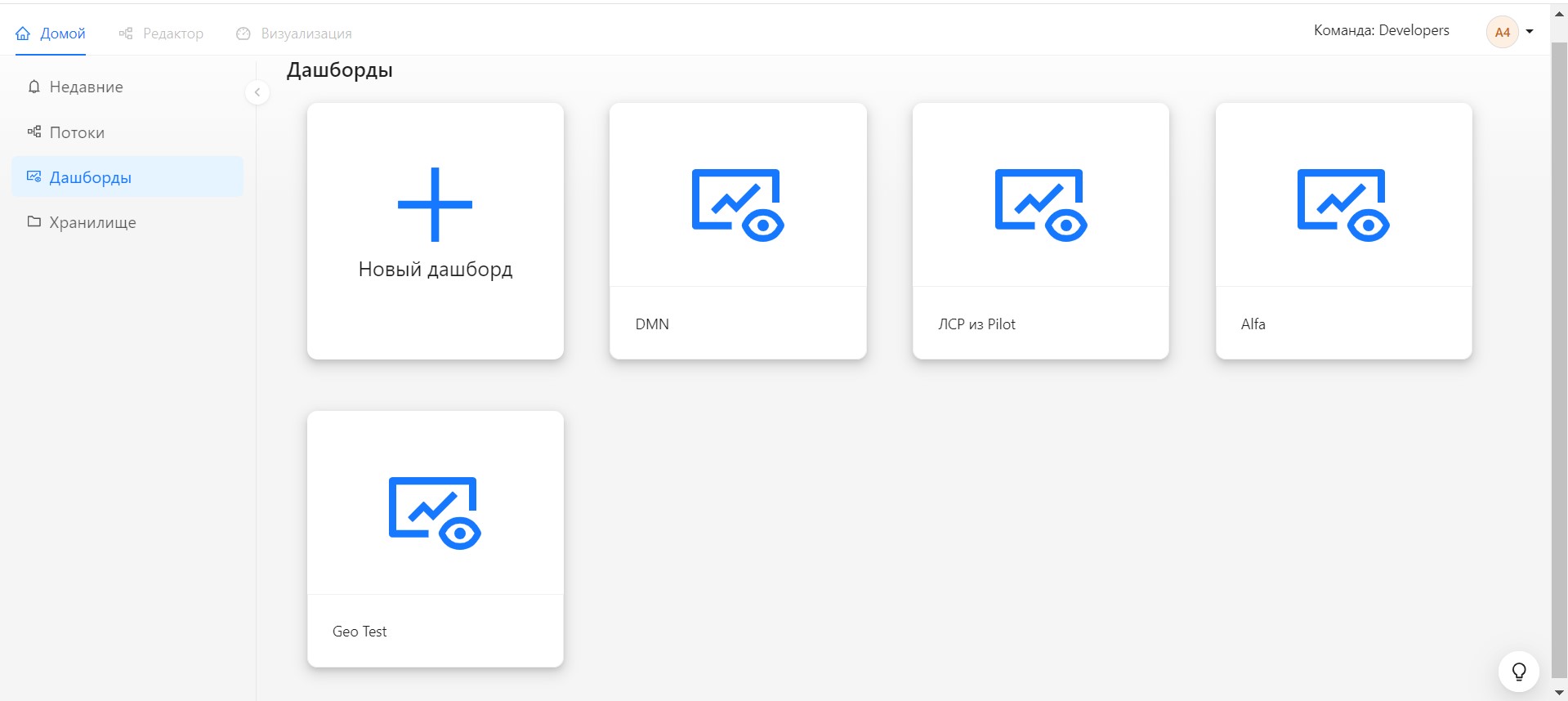
Task: Click the home icon beside Домой
Action: coord(23,33)
